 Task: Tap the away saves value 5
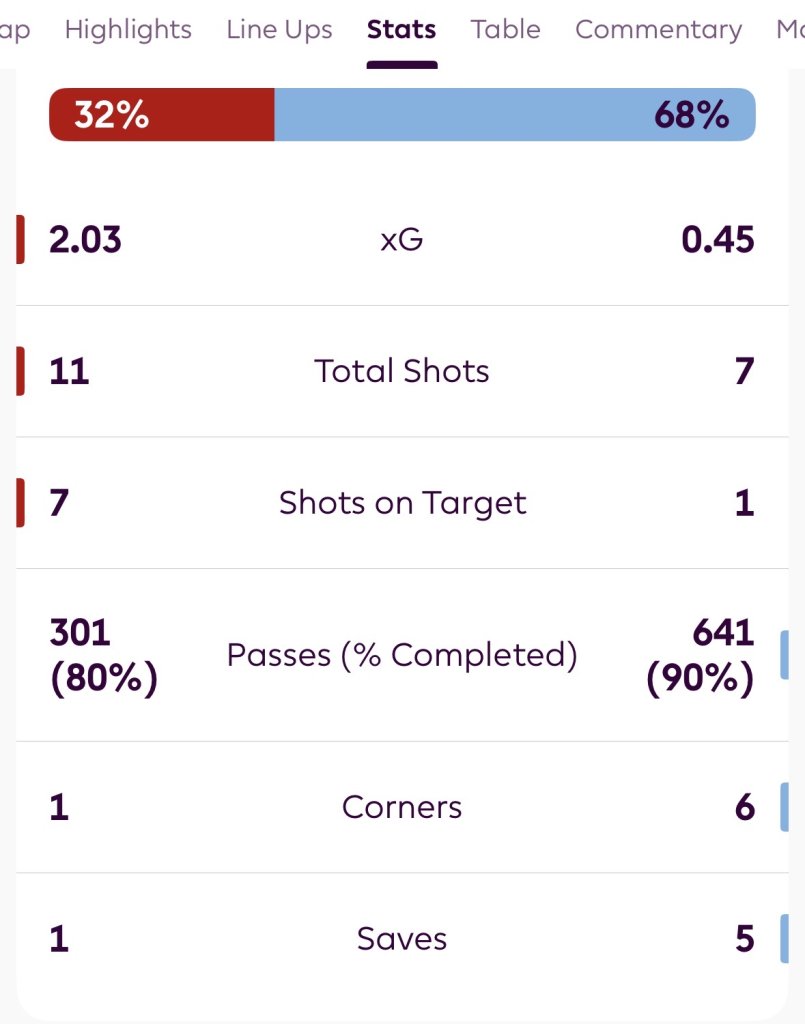point(744,939)
